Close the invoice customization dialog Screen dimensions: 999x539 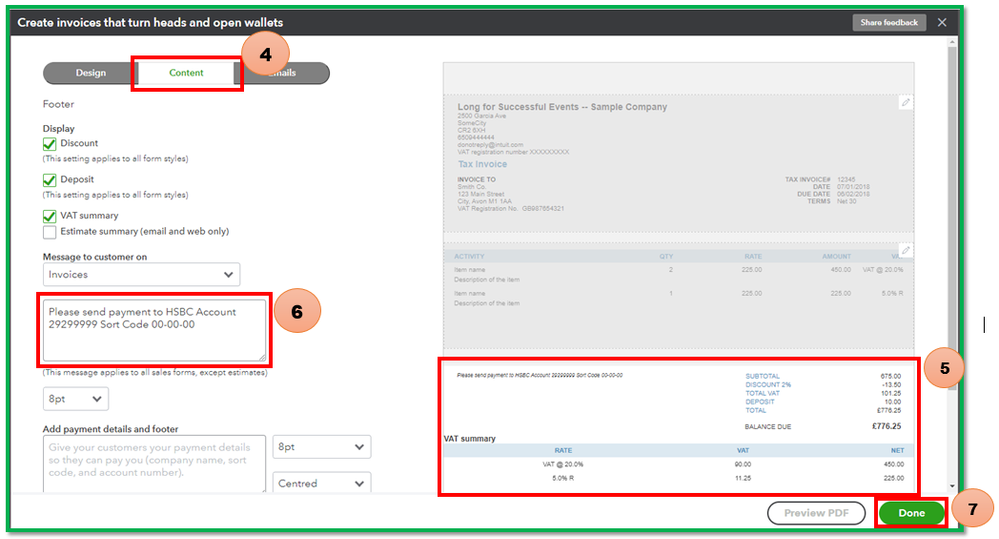942,22
